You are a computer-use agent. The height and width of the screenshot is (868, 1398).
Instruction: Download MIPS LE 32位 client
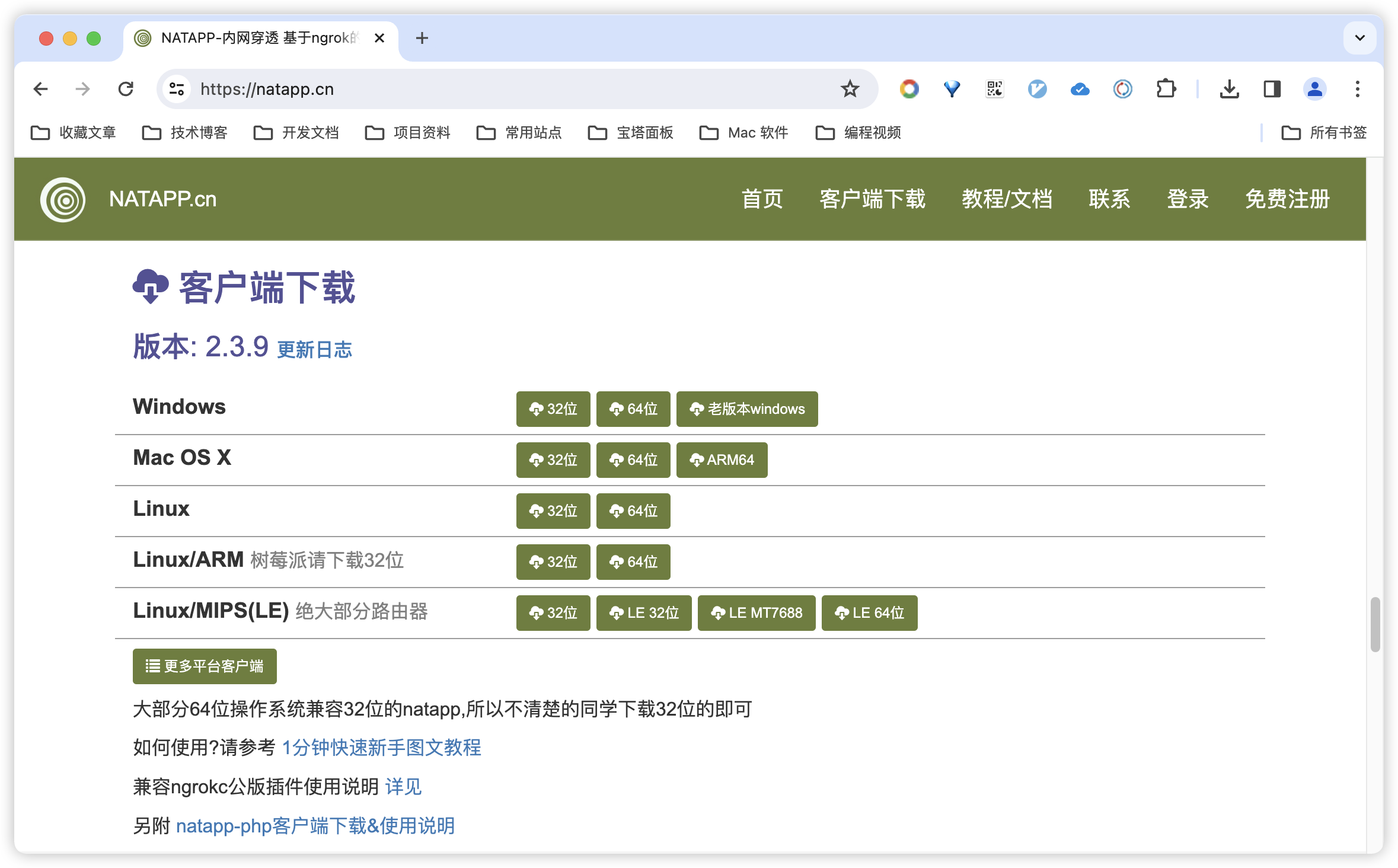coord(644,613)
